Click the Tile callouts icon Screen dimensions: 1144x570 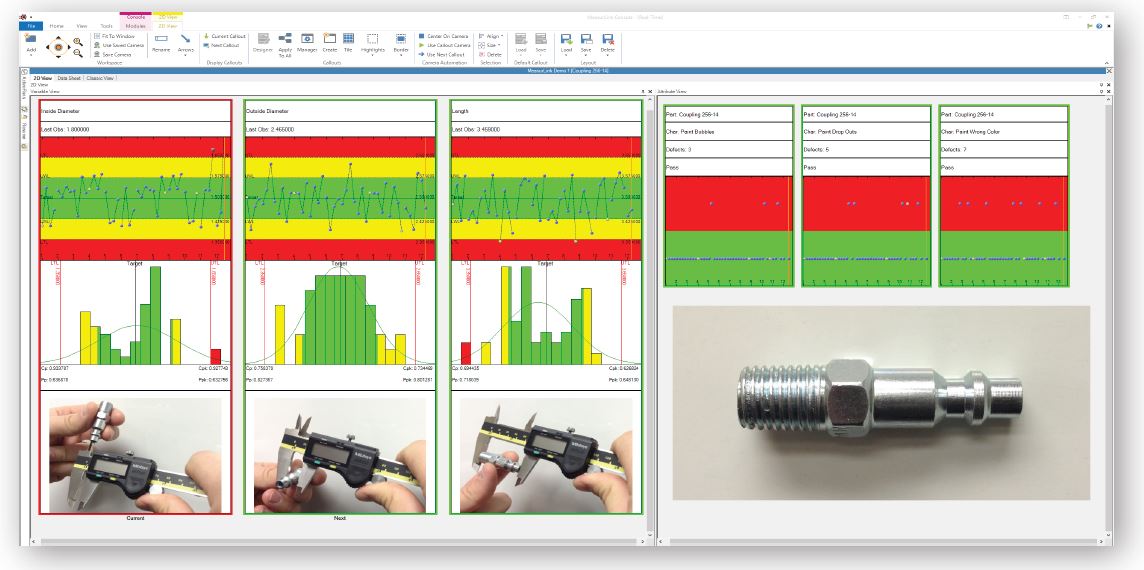coord(348,42)
